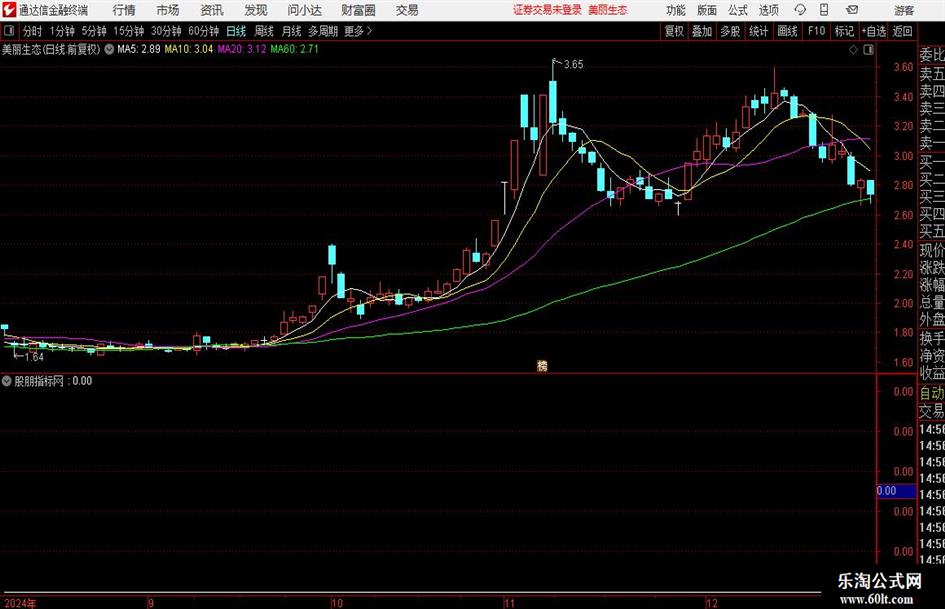
Task: Click the 自动 label in right panel
Action: 932,394
